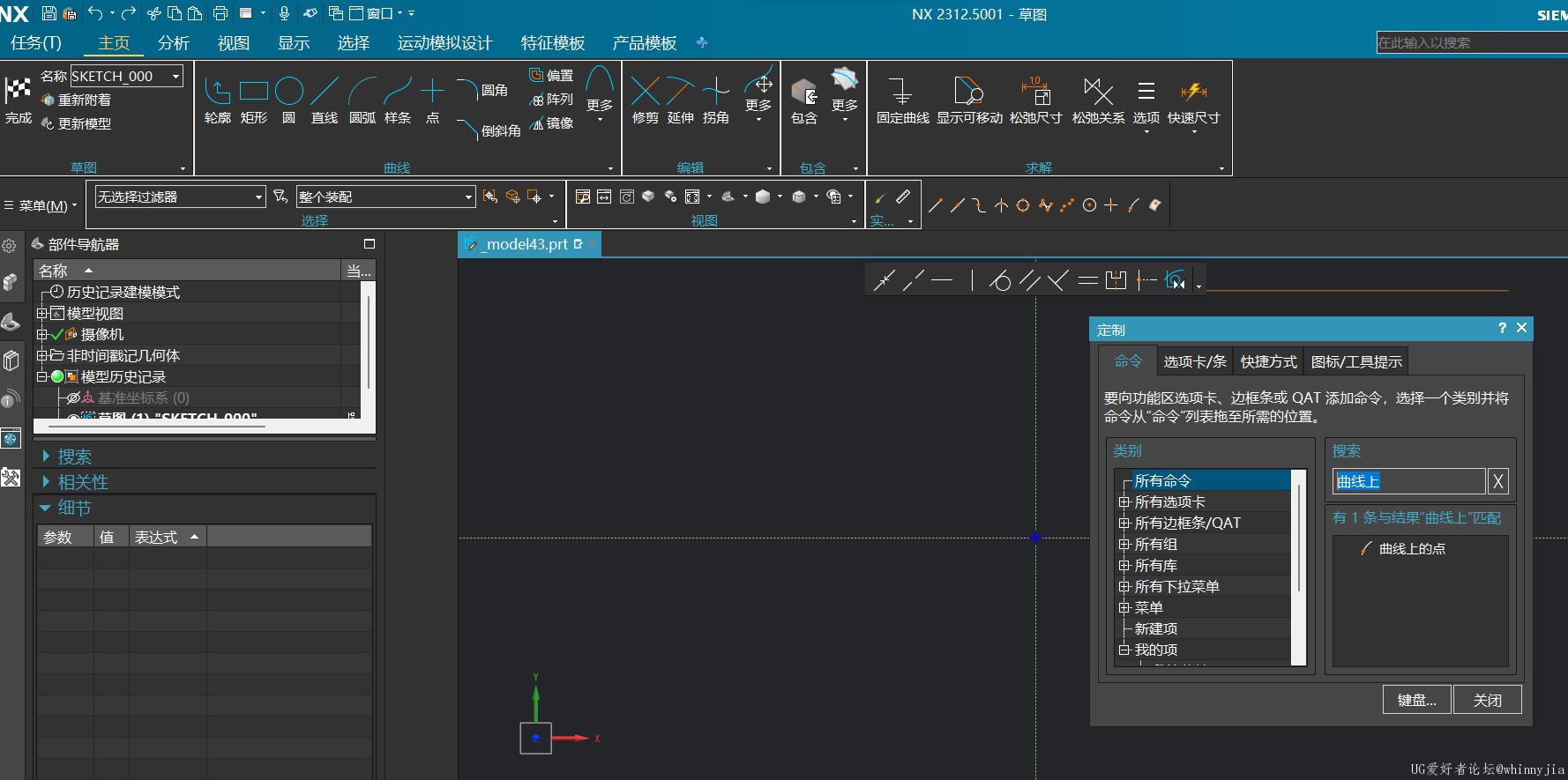Open the Menu (菜单) dropdown
Screen dimensions: 1568x780
point(41,205)
